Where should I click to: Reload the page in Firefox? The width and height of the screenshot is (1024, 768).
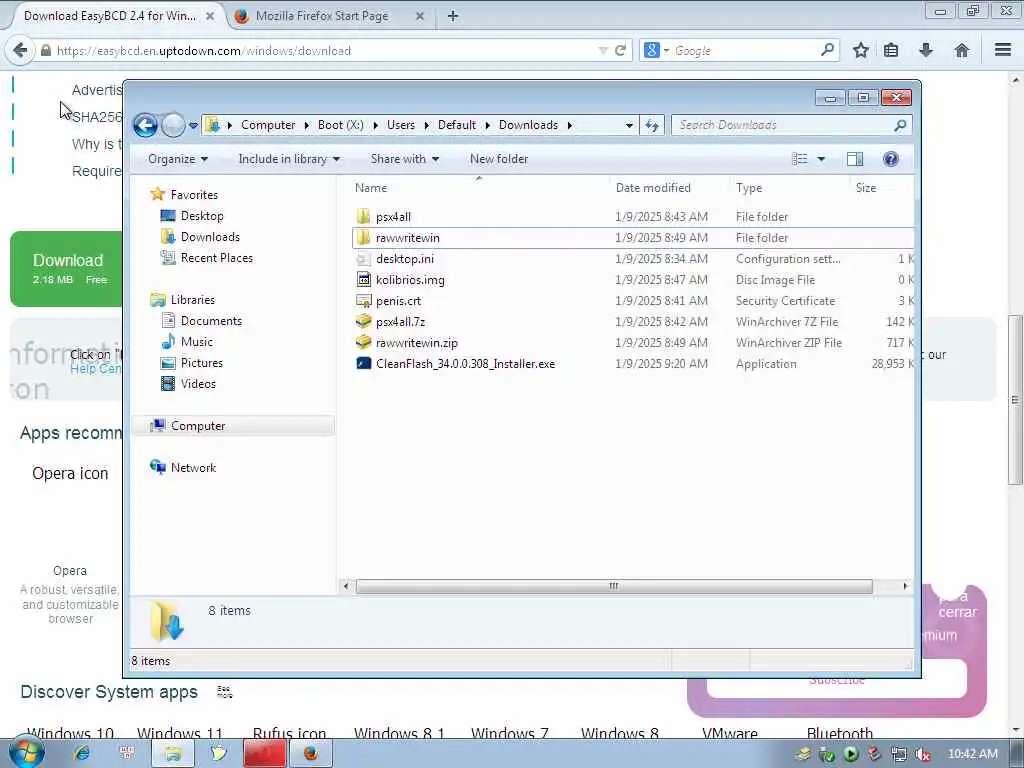coord(620,50)
